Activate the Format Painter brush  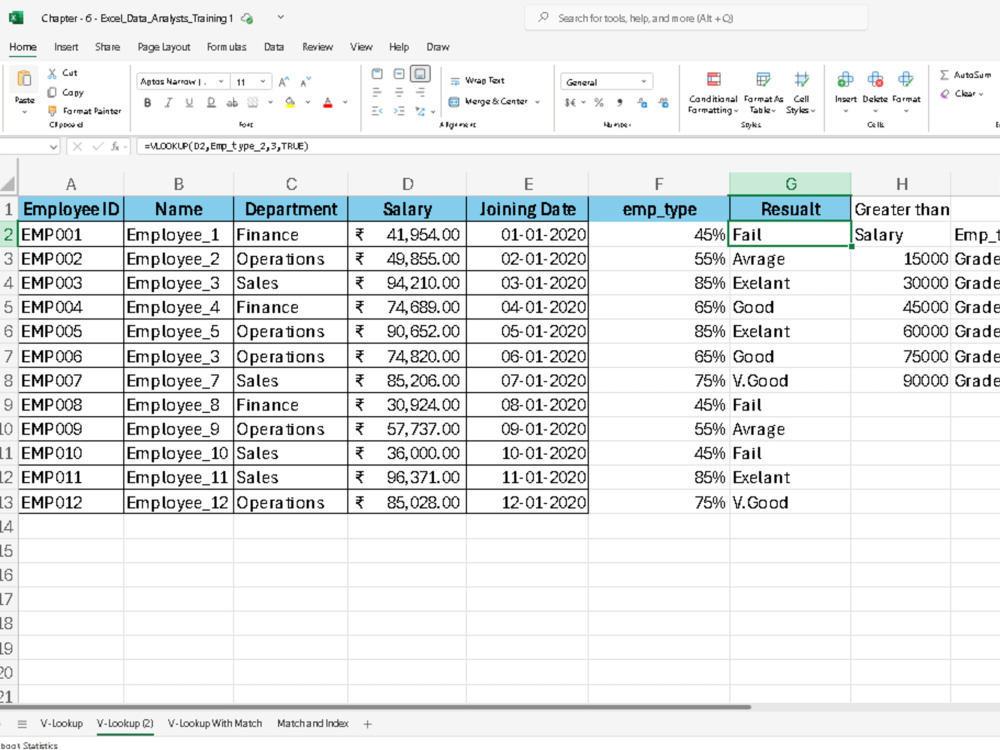pos(52,111)
